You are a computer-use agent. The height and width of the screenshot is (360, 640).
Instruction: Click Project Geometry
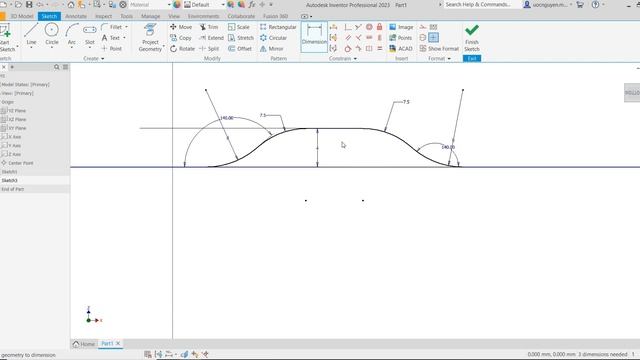[x=150, y=38]
